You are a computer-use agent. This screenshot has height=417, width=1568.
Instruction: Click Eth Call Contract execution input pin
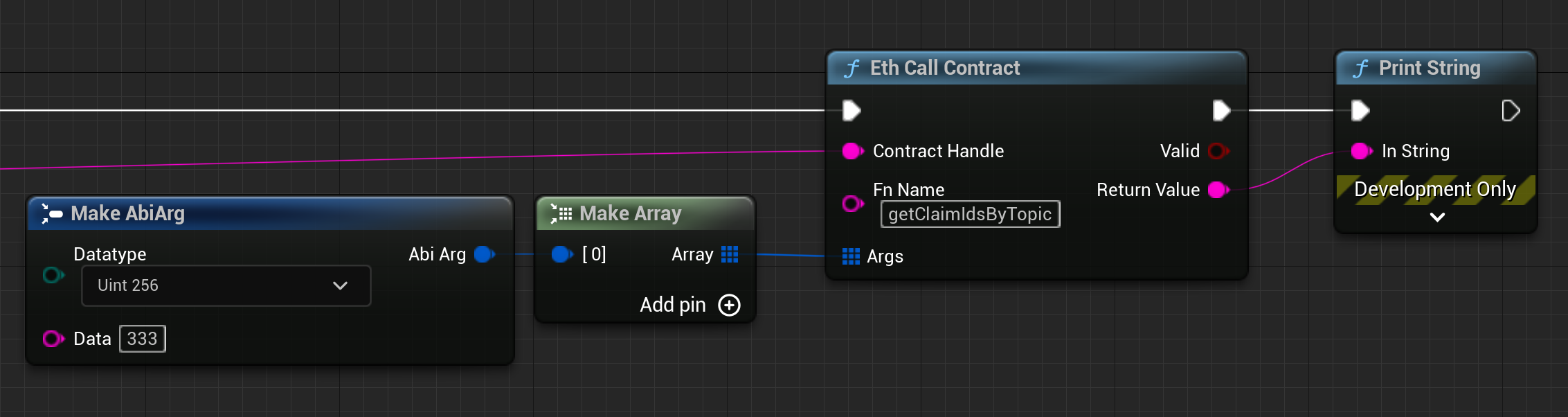click(851, 110)
